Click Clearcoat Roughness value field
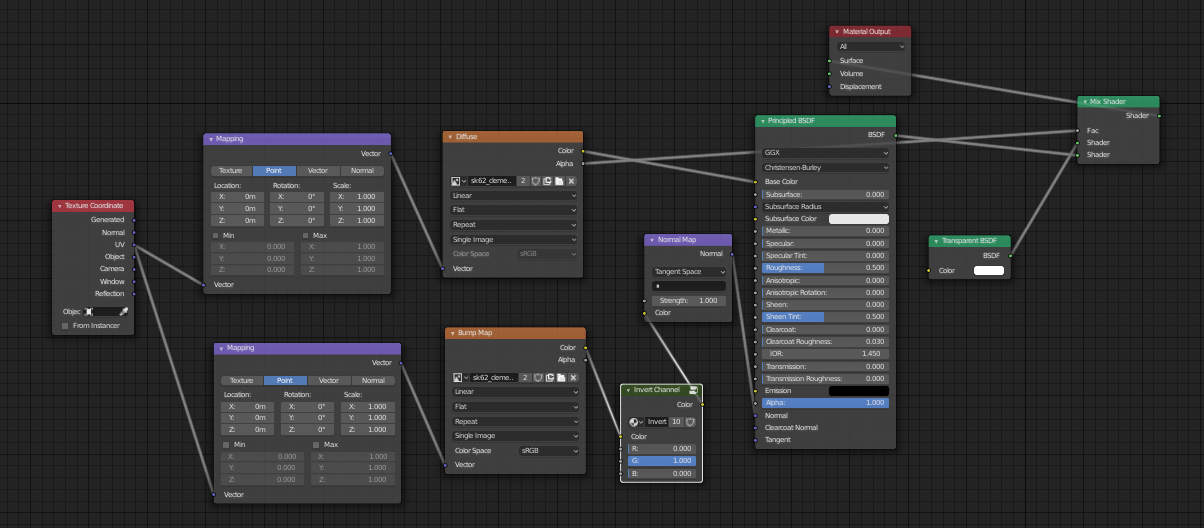 [x=826, y=342]
